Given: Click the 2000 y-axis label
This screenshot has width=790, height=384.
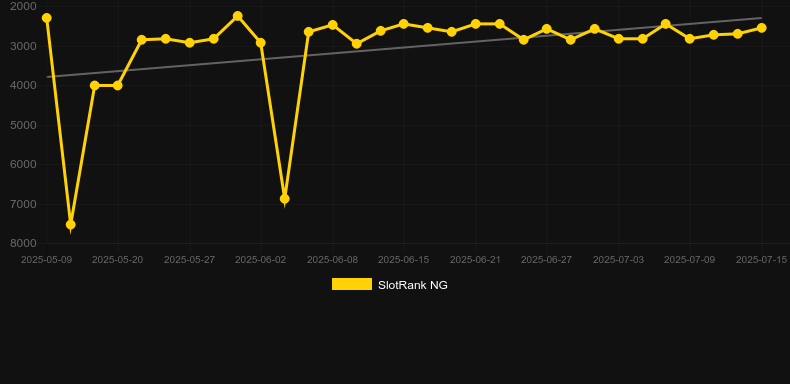Looking at the screenshot, I should [x=23, y=6].
